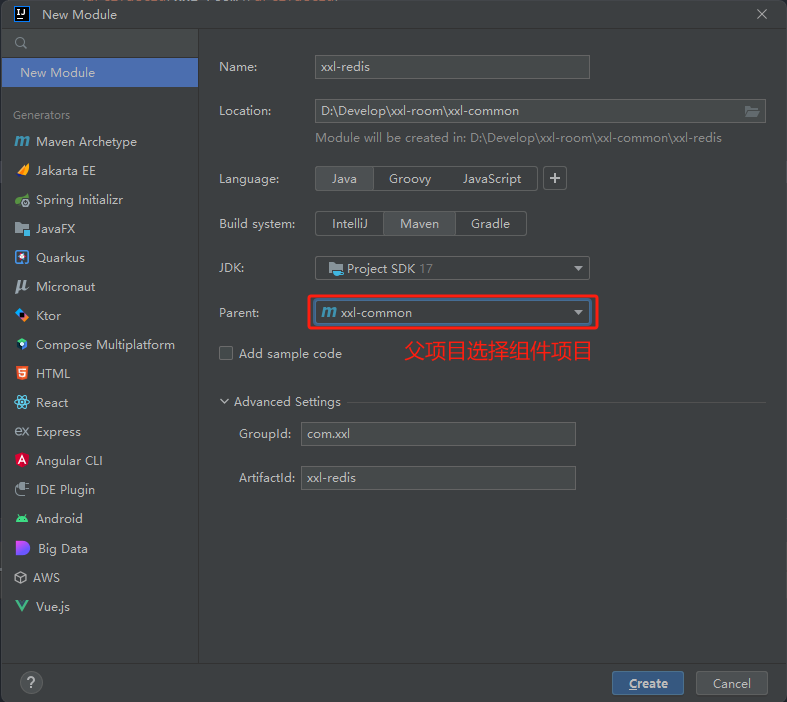Screen dimensions: 787x702
Task: Choose Maven build system
Action: click(x=419, y=224)
